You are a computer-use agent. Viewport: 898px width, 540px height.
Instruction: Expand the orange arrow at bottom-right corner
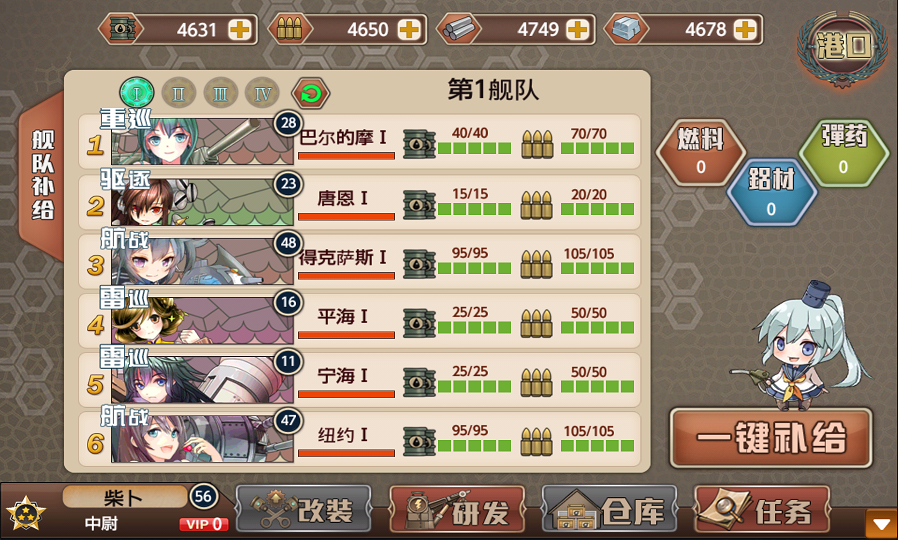click(881, 524)
